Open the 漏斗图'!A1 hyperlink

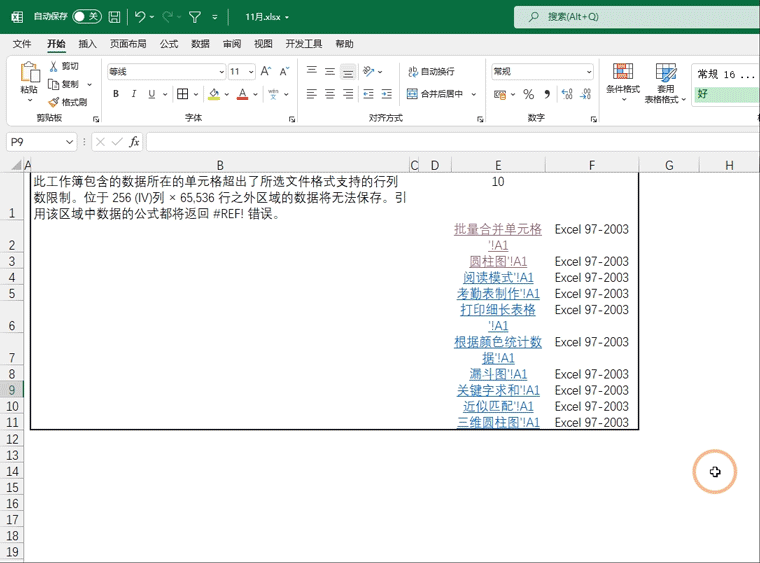click(498, 374)
